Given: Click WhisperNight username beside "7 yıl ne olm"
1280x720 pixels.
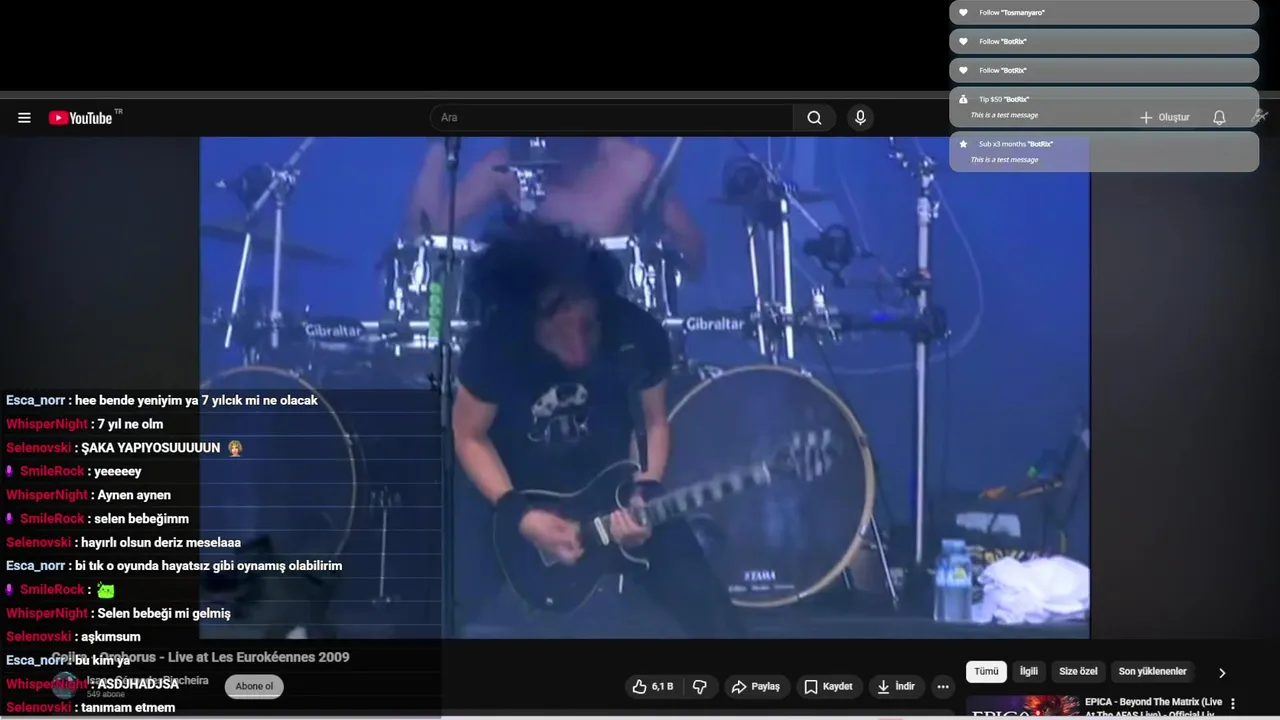Looking at the screenshot, I should click(x=47, y=424).
